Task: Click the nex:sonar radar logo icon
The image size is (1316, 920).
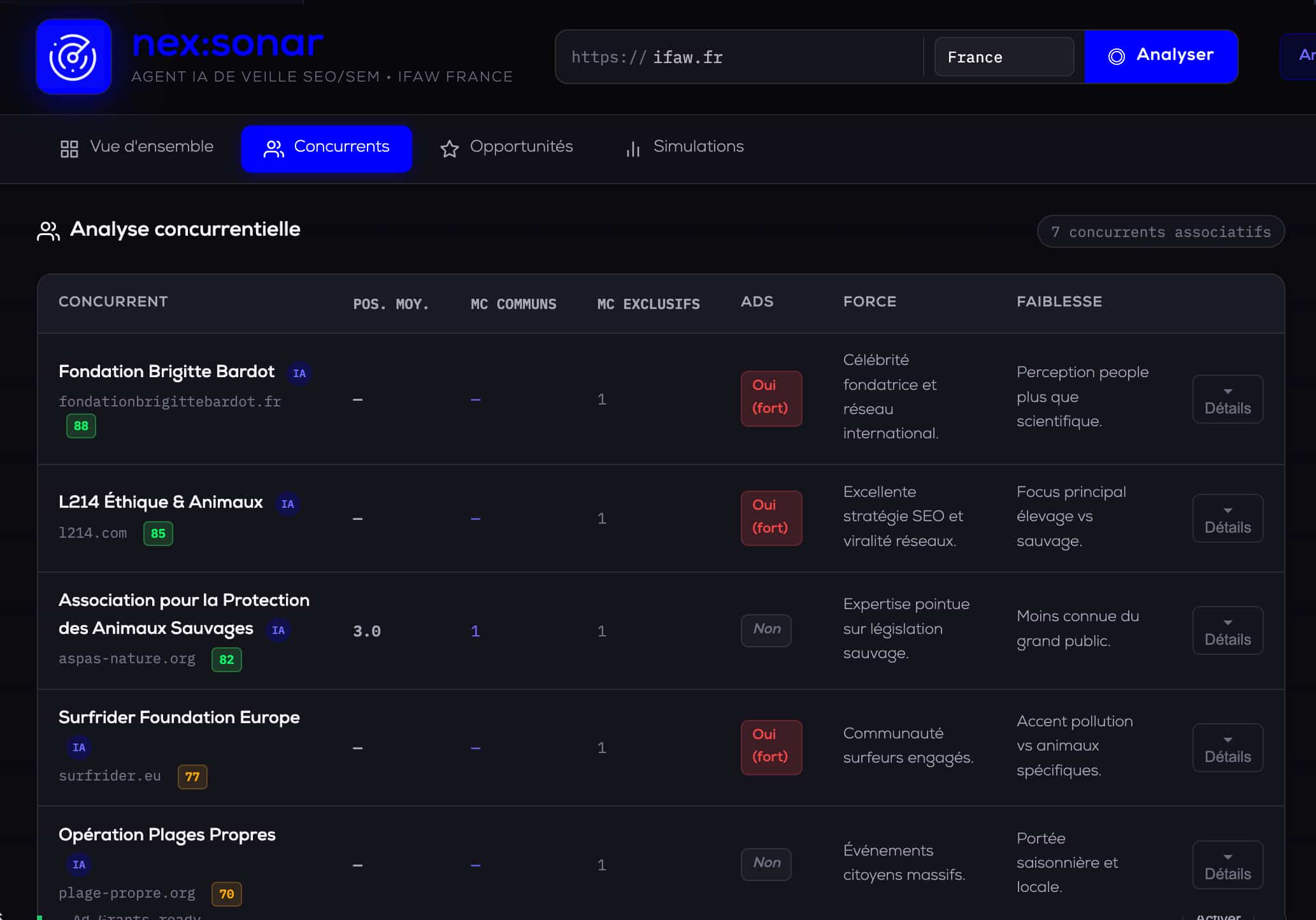Action: coord(74,57)
